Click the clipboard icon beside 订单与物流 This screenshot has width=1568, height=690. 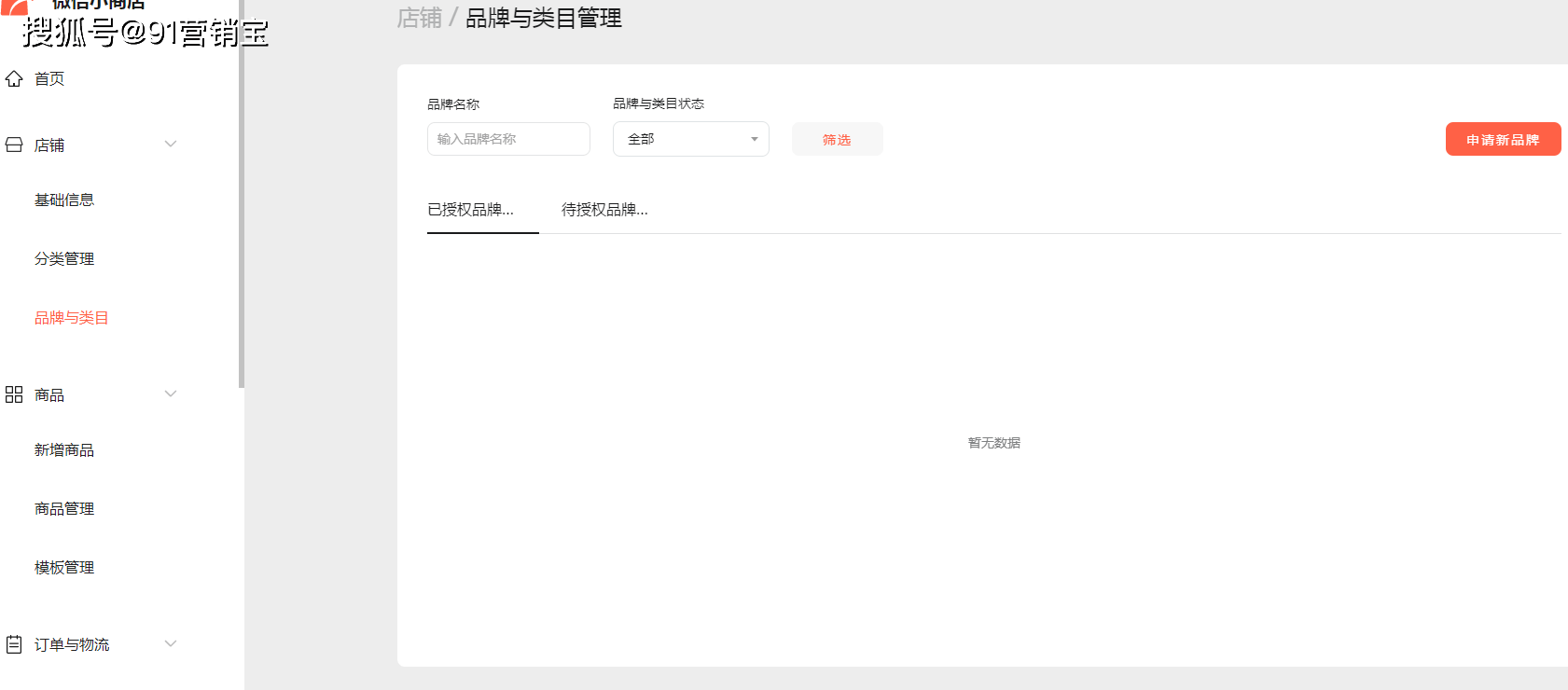(14, 644)
